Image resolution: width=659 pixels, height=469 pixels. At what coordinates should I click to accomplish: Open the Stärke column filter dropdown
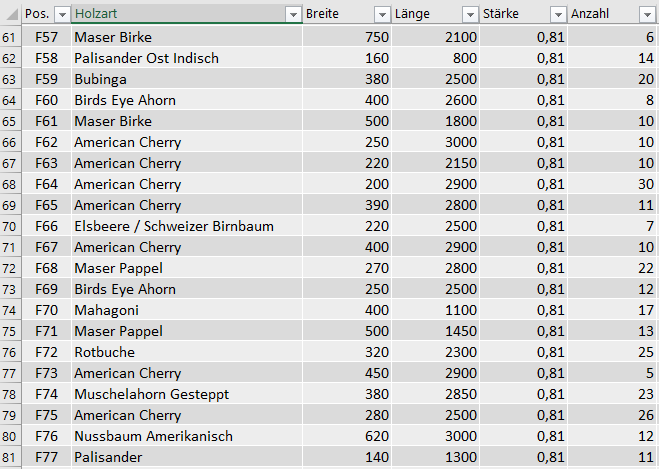click(558, 15)
